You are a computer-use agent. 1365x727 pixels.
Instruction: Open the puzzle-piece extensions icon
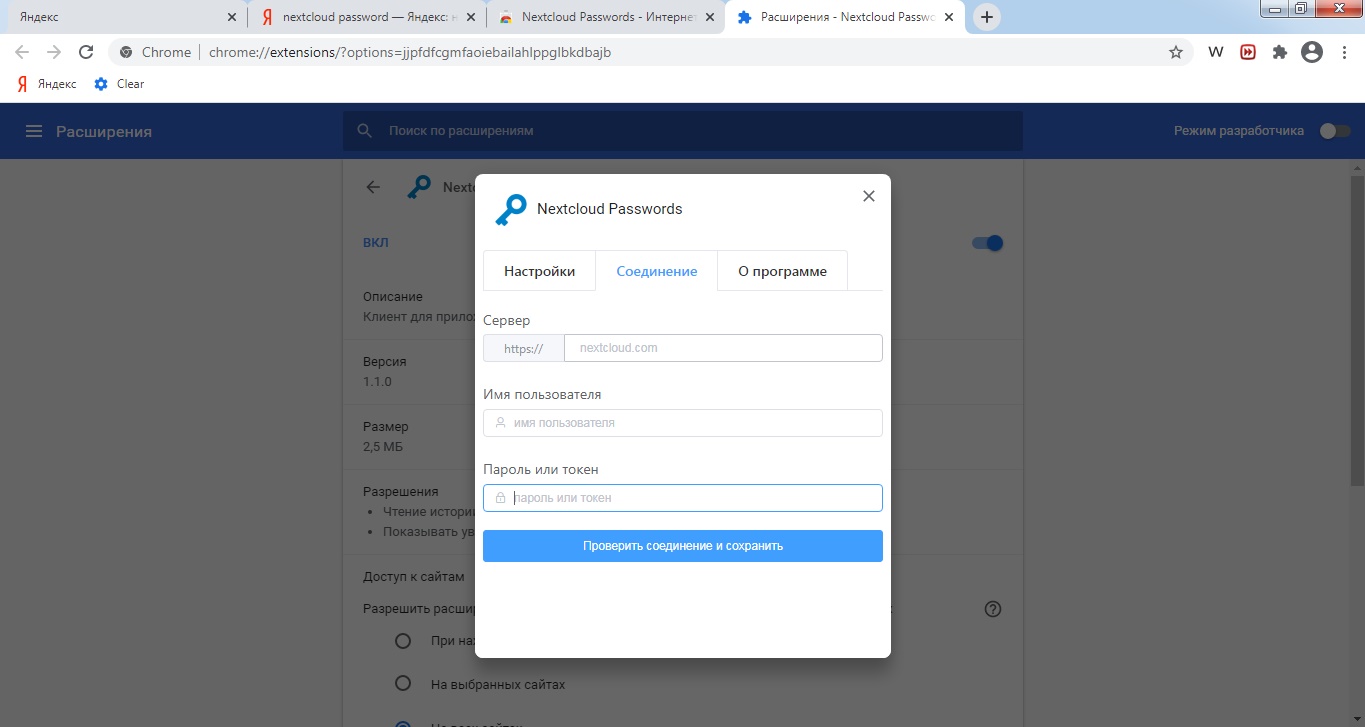click(x=1279, y=51)
